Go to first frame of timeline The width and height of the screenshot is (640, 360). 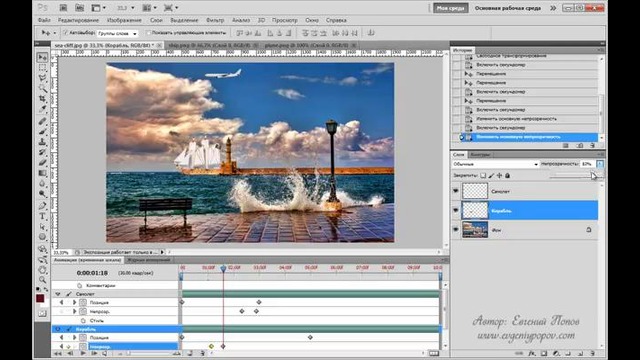pos(58,353)
